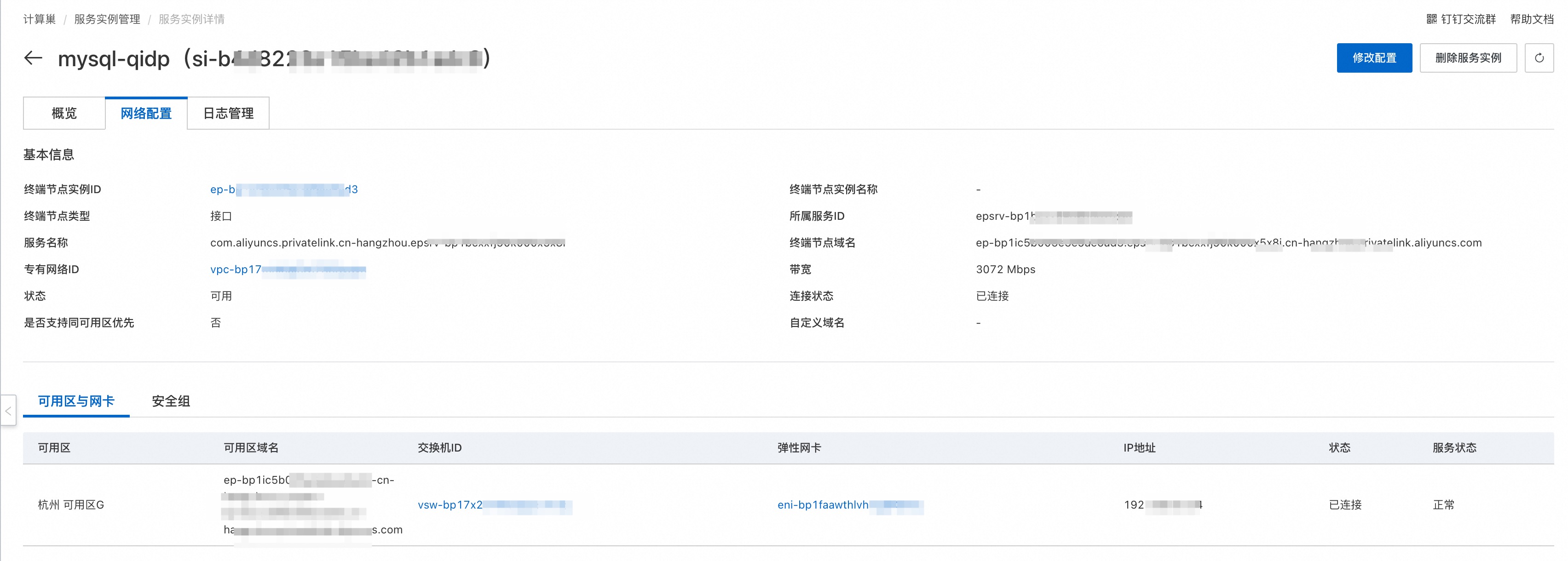Screen dimensions: 1568x561
Task: Click the IP地址 column header
Action: (x=1140, y=448)
